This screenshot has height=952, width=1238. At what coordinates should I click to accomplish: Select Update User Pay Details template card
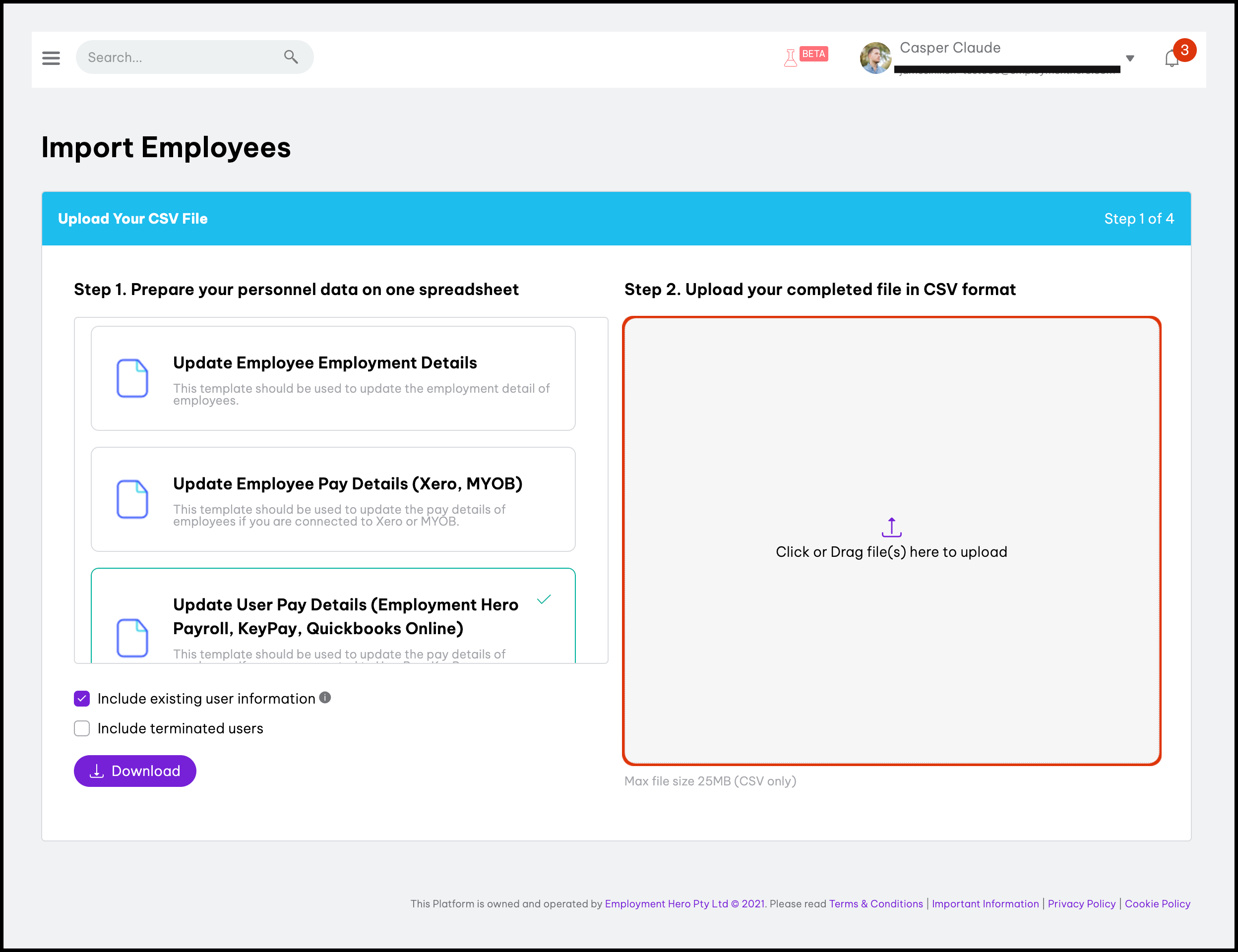coord(333,616)
